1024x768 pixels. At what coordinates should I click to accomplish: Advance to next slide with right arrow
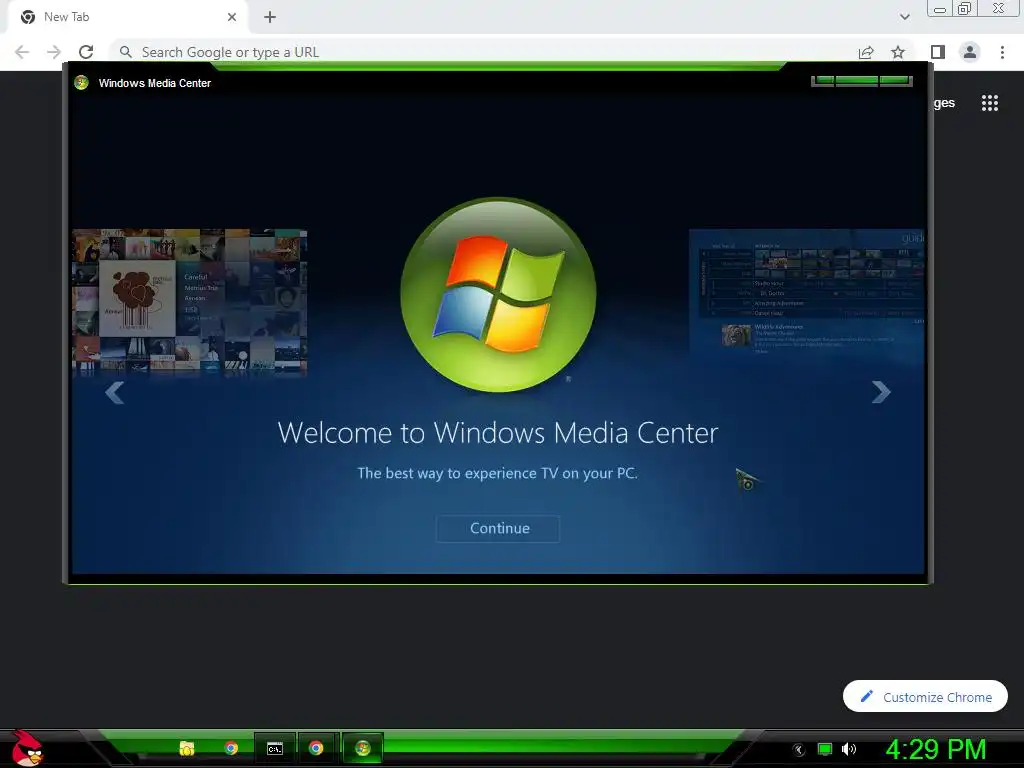pos(881,392)
